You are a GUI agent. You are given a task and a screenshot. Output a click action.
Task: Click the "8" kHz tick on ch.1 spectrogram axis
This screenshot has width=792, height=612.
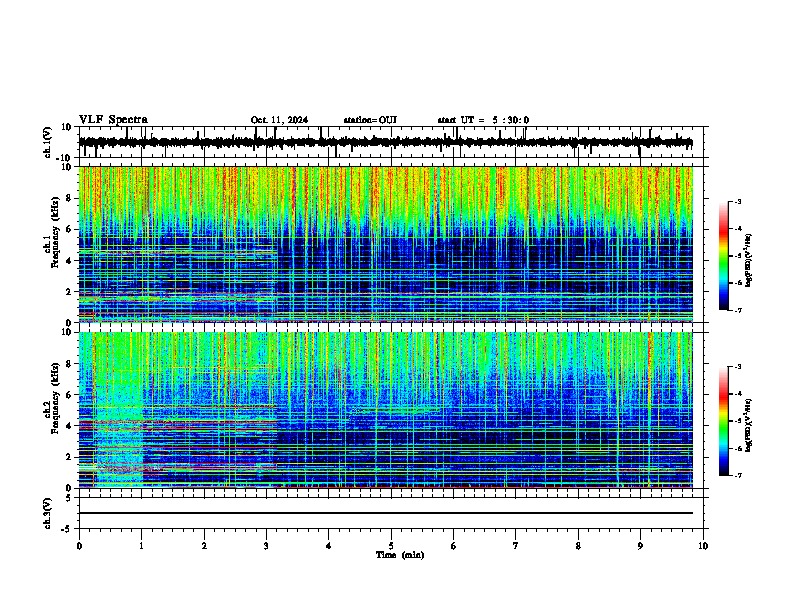click(x=69, y=198)
